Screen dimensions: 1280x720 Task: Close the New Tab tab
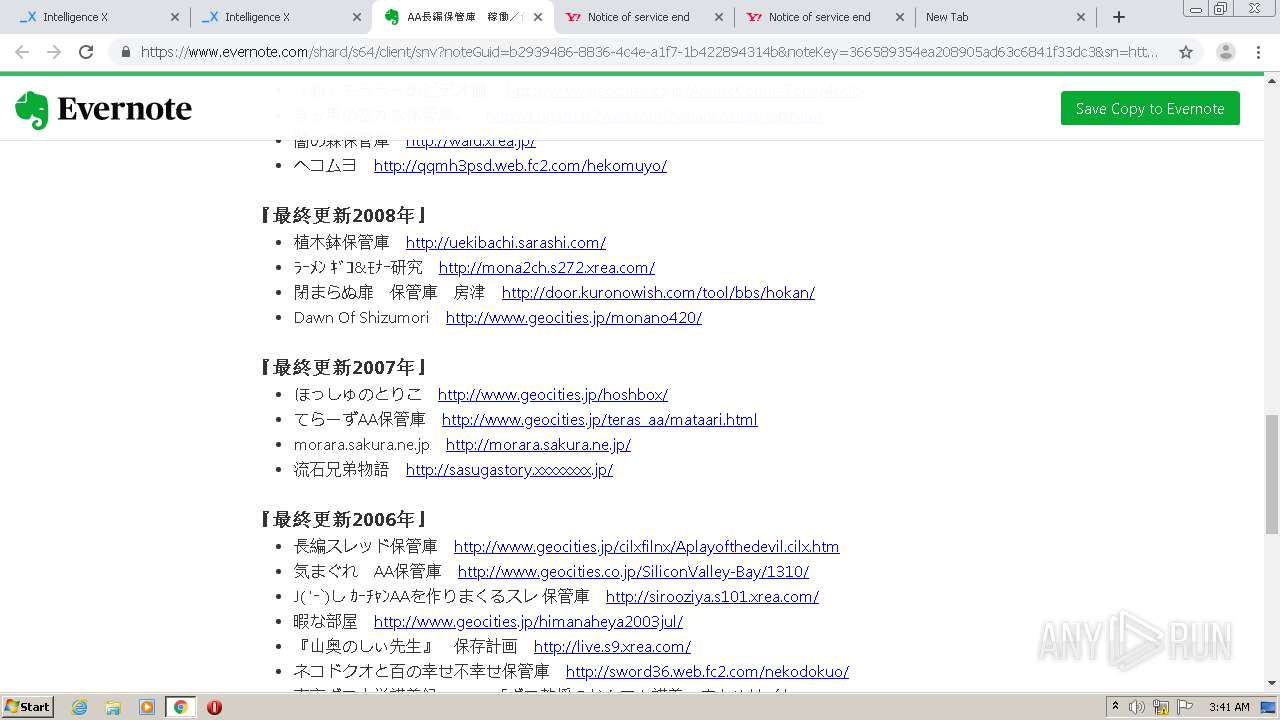1081,17
